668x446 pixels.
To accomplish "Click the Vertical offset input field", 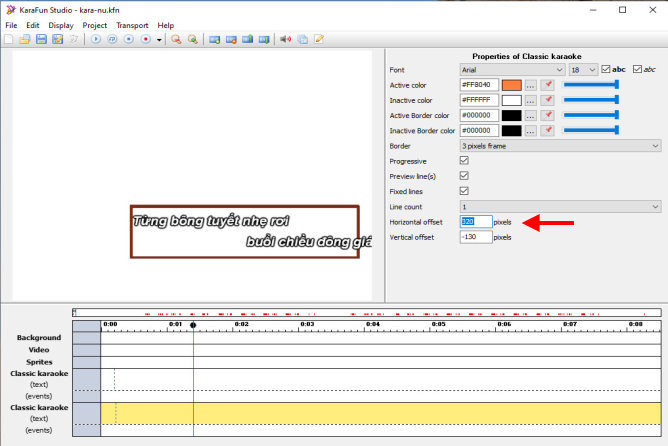I will (476, 237).
